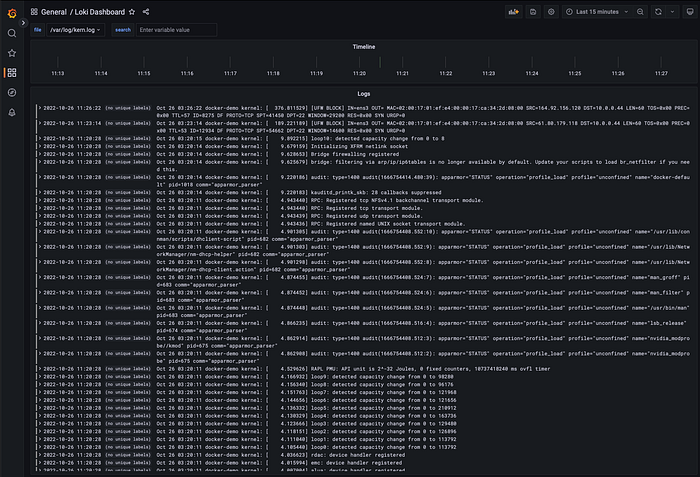Open the Last 15 minutes time picker

point(597,12)
